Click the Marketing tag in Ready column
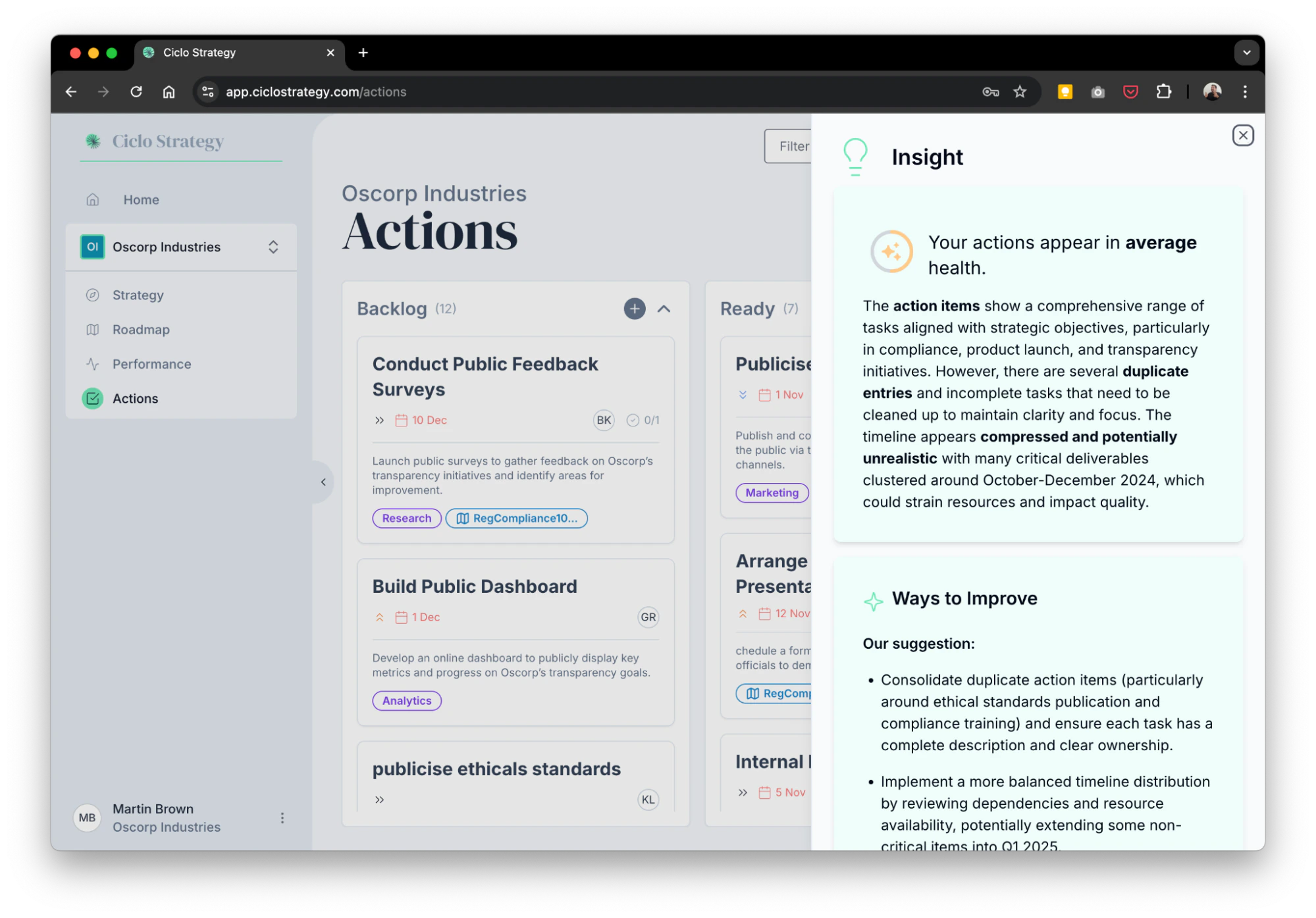Image resolution: width=1316 pixels, height=918 pixels. coord(772,493)
